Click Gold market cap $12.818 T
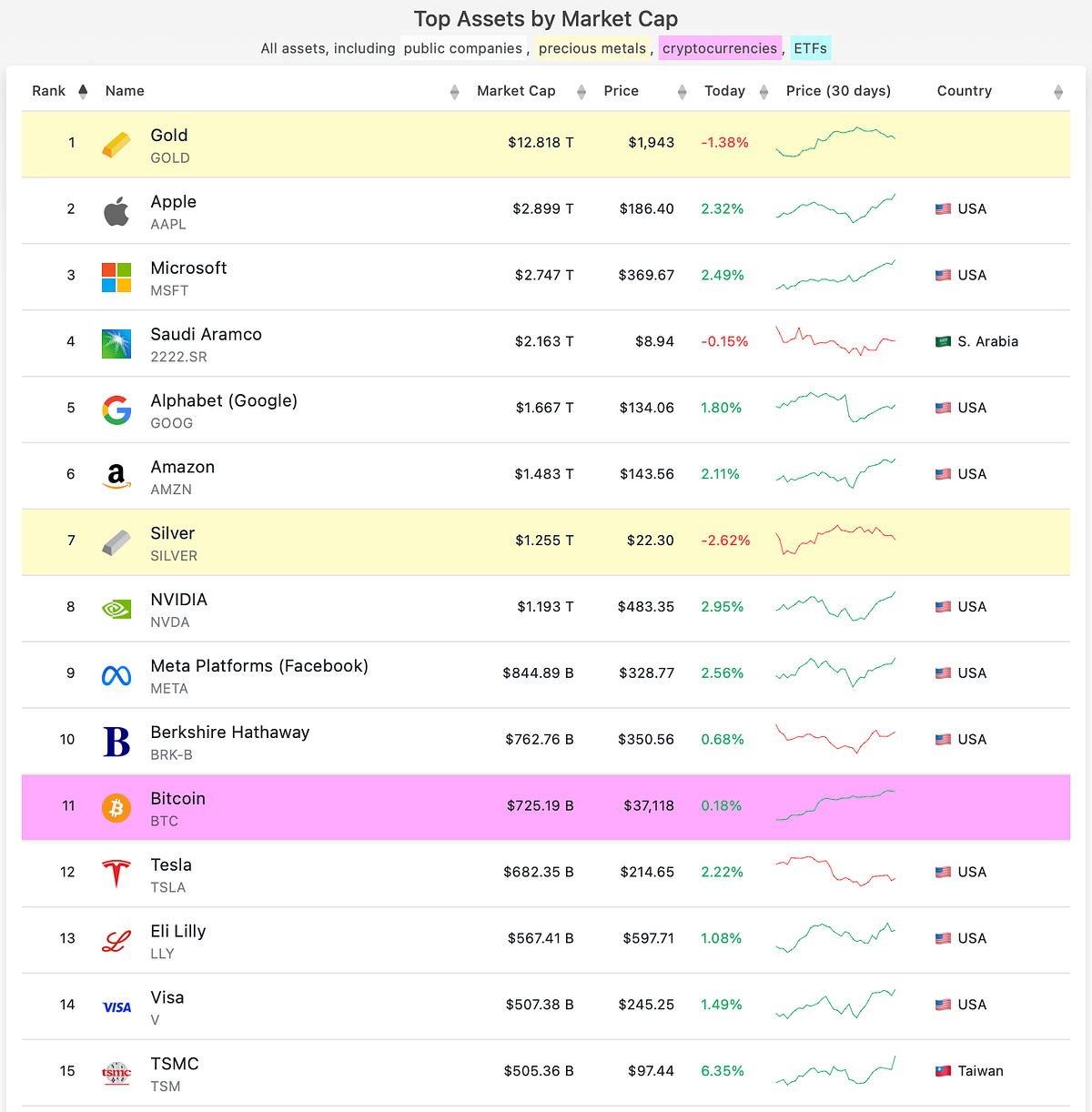Screen dimensions: 1092x1112 541,143
